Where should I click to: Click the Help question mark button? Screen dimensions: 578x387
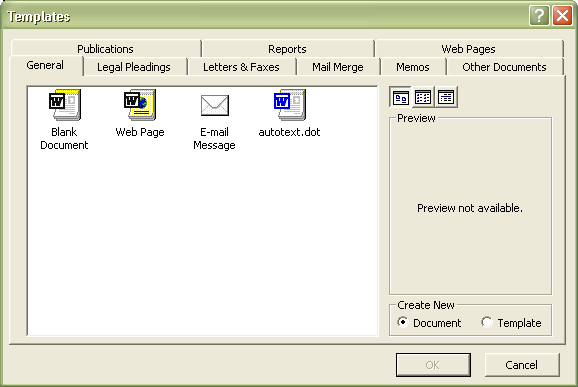[x=539, y=16]
